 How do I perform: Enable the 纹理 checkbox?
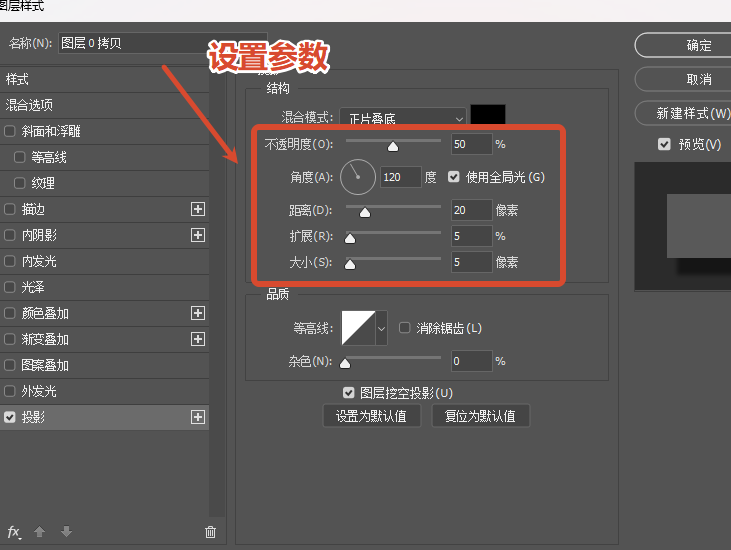coord(20,183)
